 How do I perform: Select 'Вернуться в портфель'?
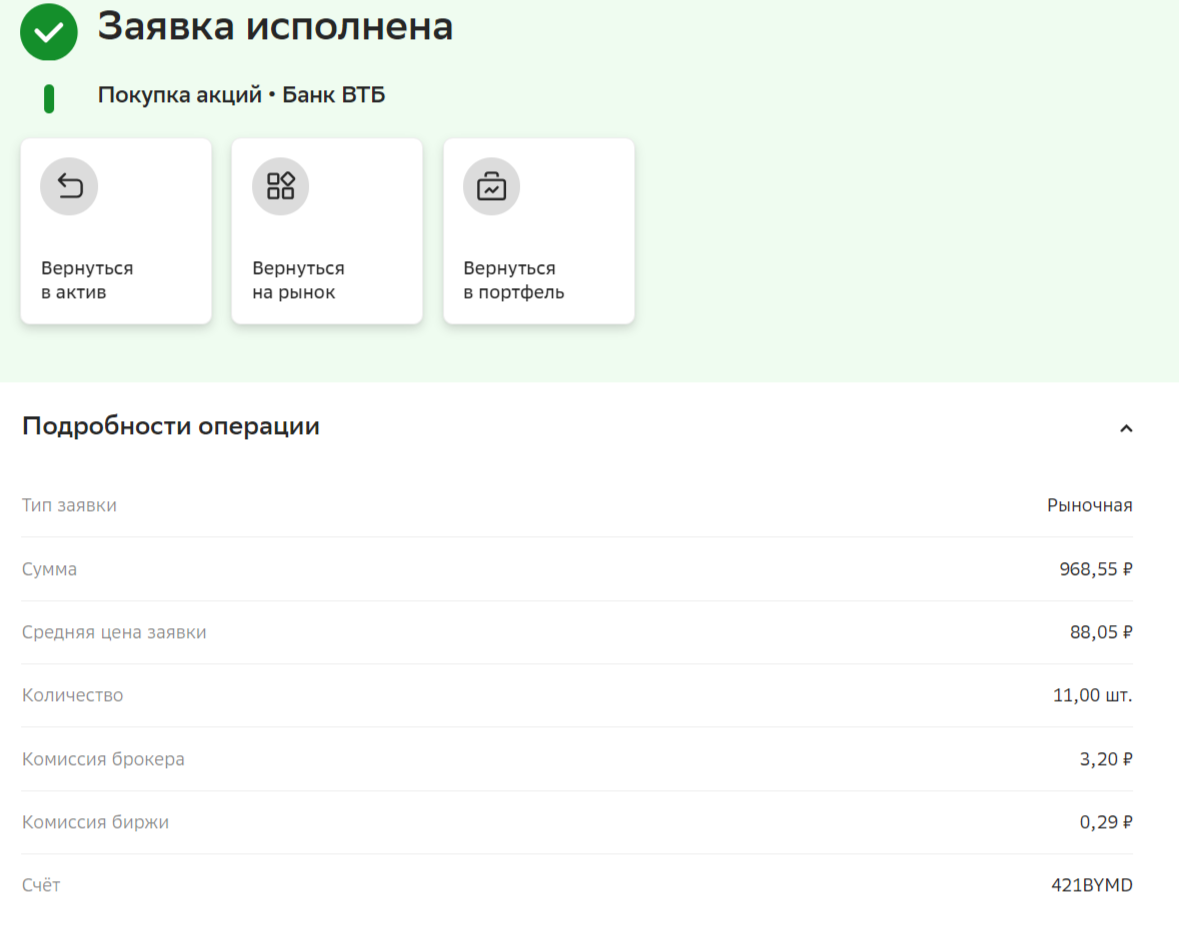pyautogui.click(x=538, y=231)
